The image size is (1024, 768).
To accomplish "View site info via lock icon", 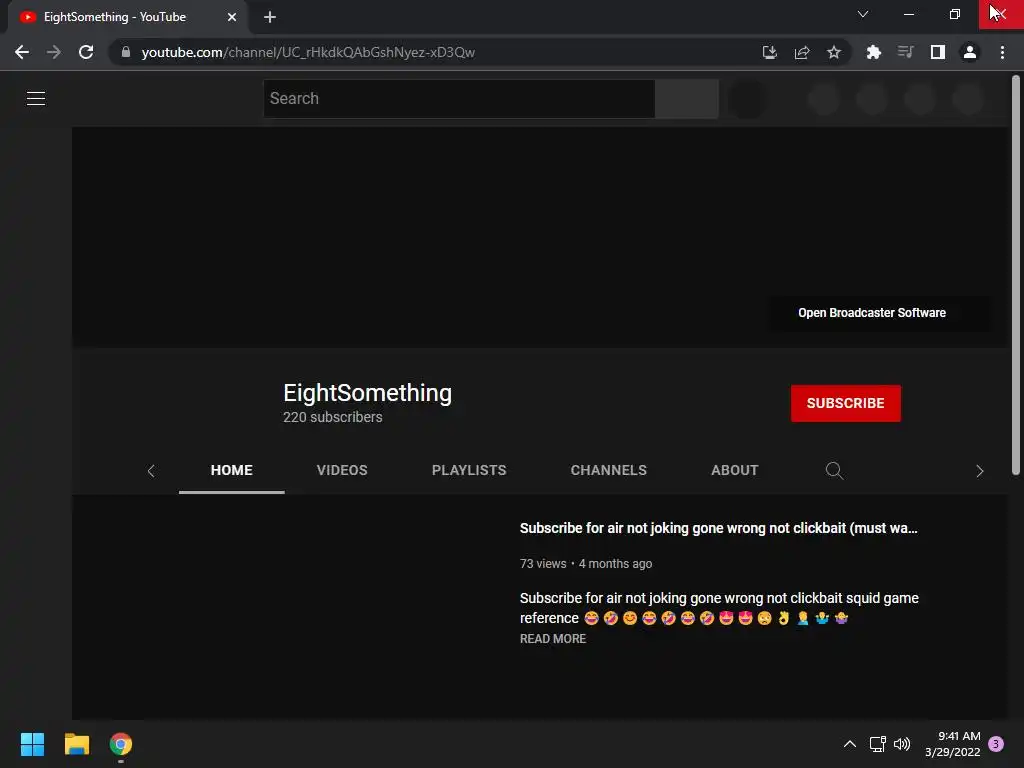I will 126,52.
